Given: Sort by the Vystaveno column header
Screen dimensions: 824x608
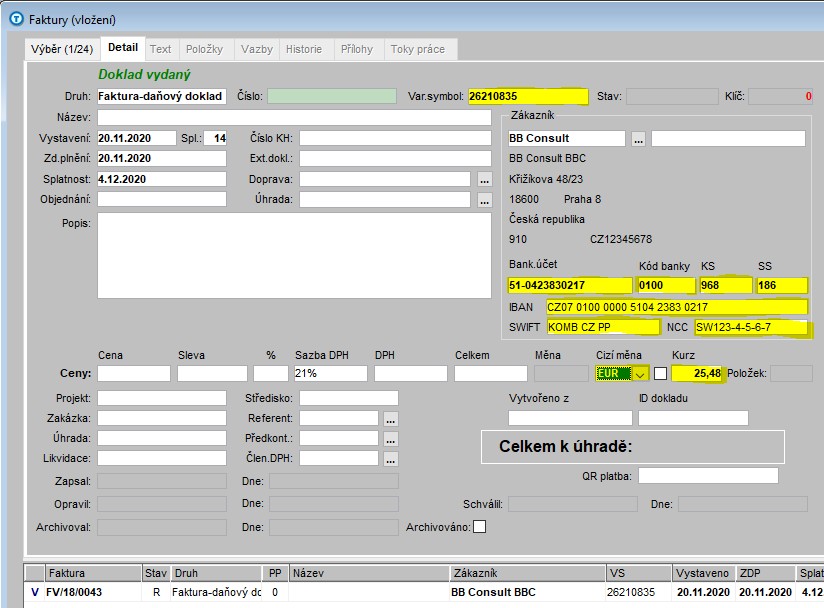Looking at the screenshot, I should pos(703,573).
